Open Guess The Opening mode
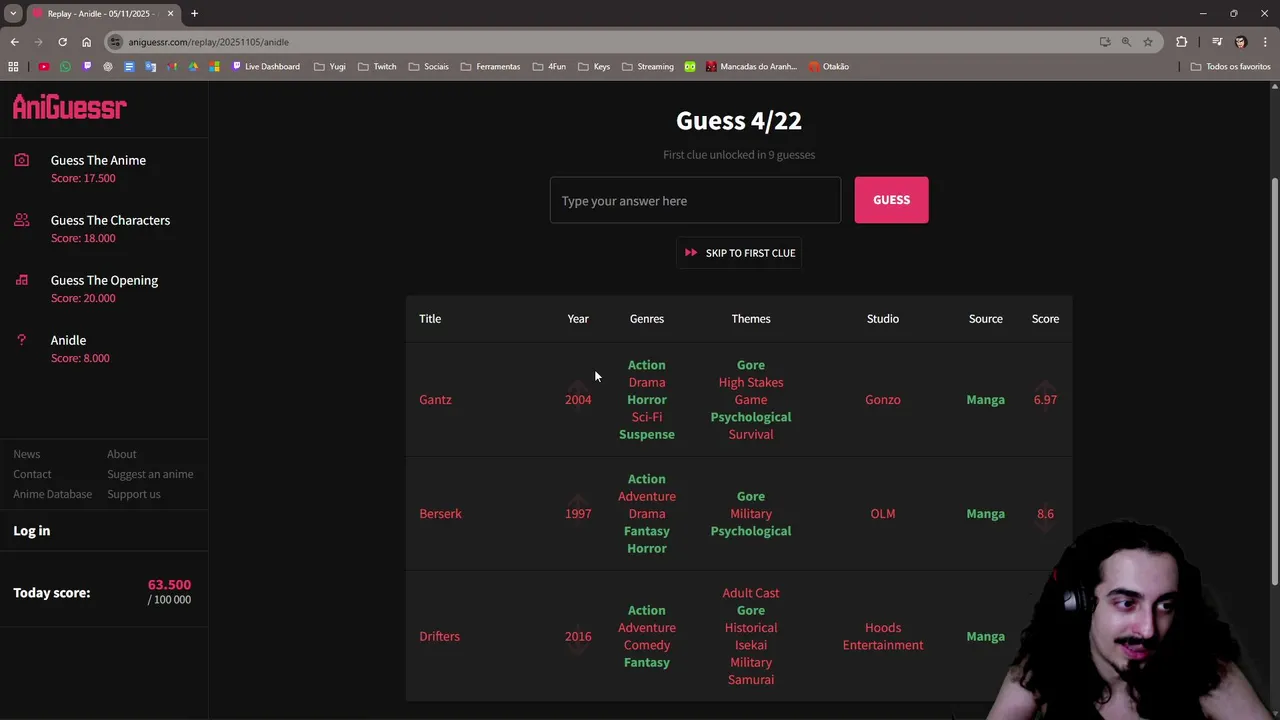The height and width of the screenshot is (720, 1280). 104,280
